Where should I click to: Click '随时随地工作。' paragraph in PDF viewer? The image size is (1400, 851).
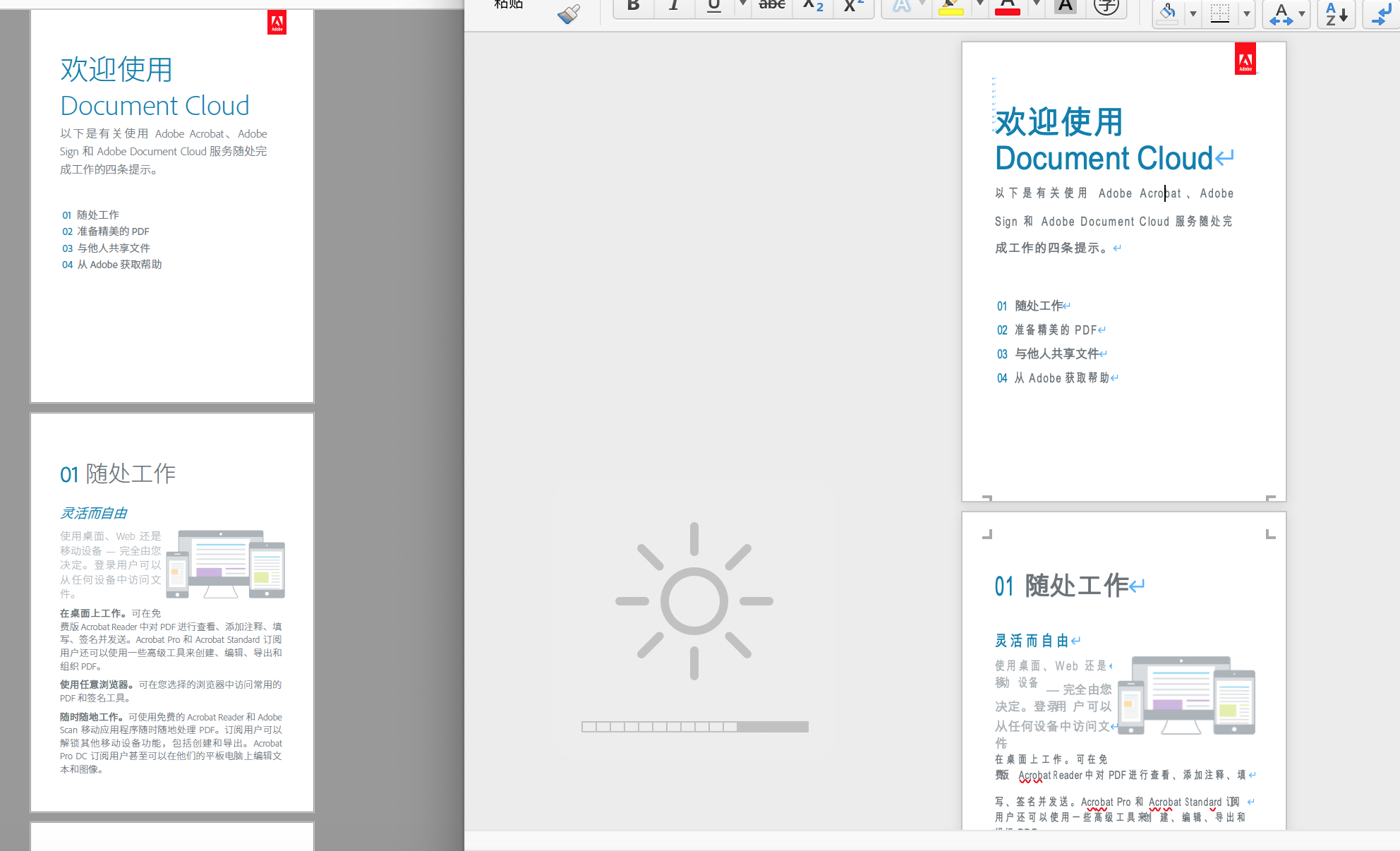point(171,743)
